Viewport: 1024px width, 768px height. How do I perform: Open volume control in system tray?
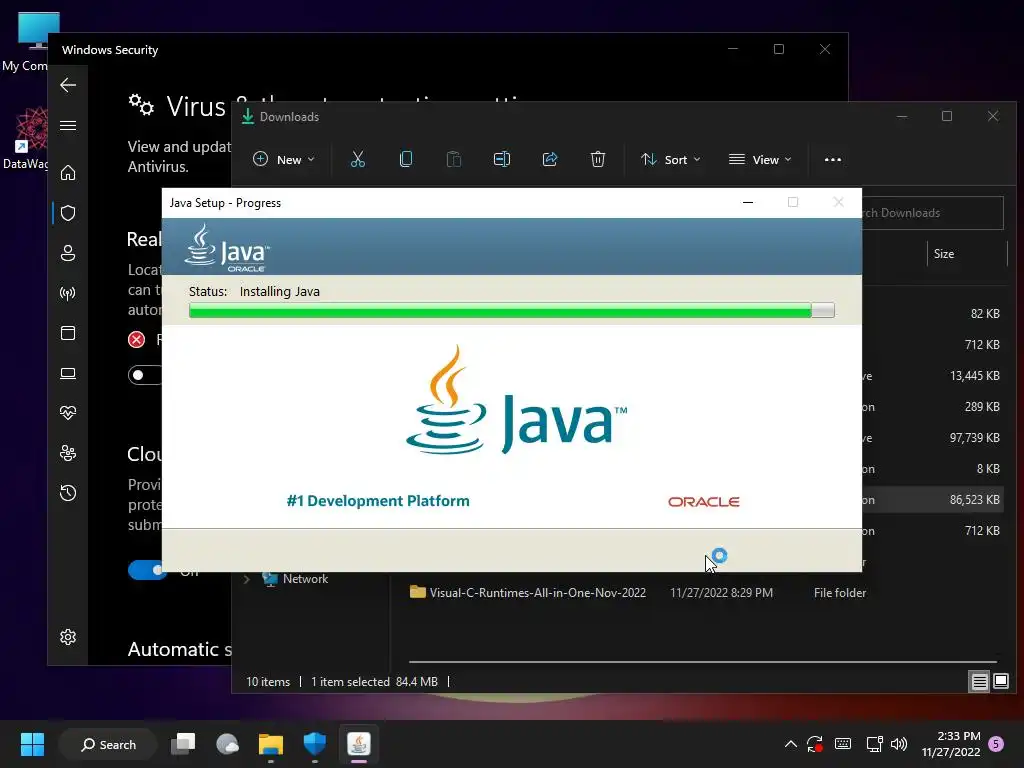[899, 744]
